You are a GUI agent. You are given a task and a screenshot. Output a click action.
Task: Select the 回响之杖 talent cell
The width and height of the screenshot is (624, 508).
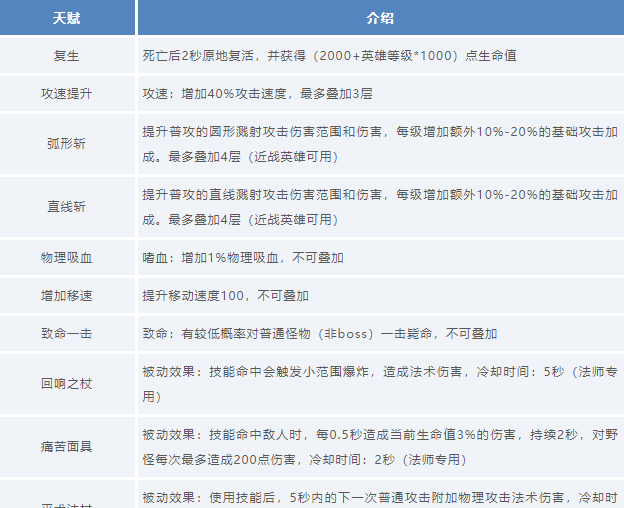tap(67, 384)
